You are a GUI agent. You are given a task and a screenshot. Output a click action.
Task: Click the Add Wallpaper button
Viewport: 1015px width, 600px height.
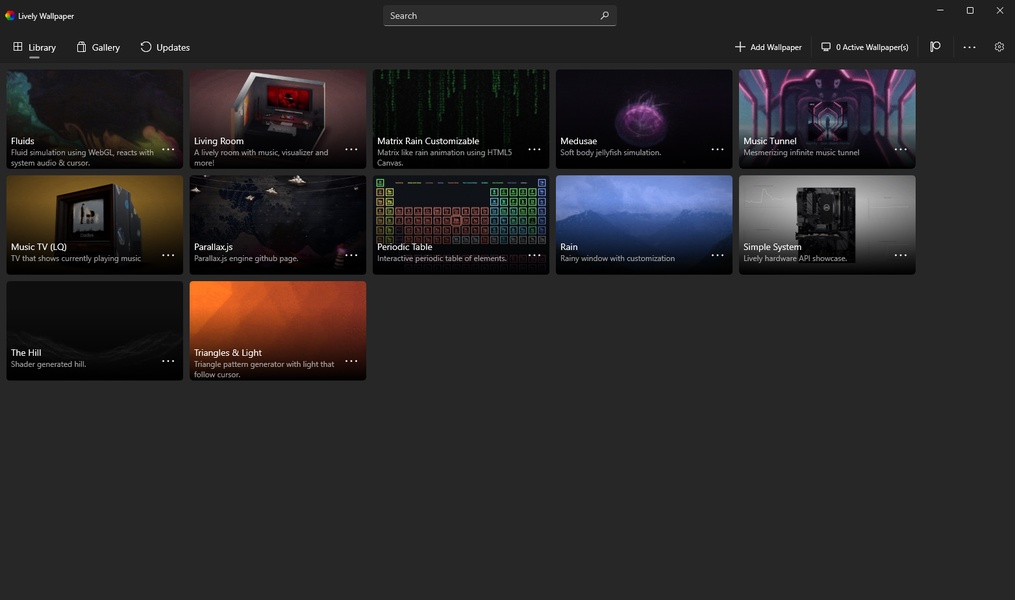768,47
